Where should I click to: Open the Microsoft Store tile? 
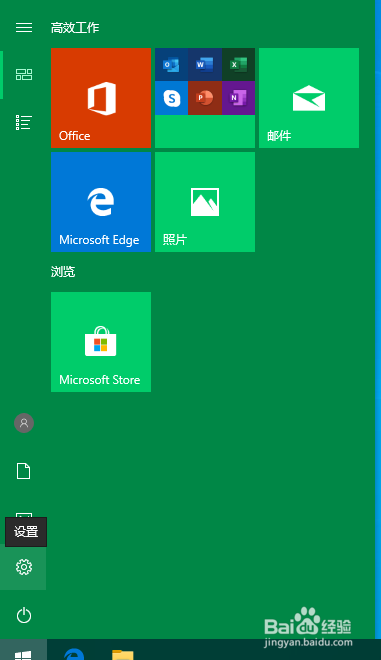[x=101, y=342]
